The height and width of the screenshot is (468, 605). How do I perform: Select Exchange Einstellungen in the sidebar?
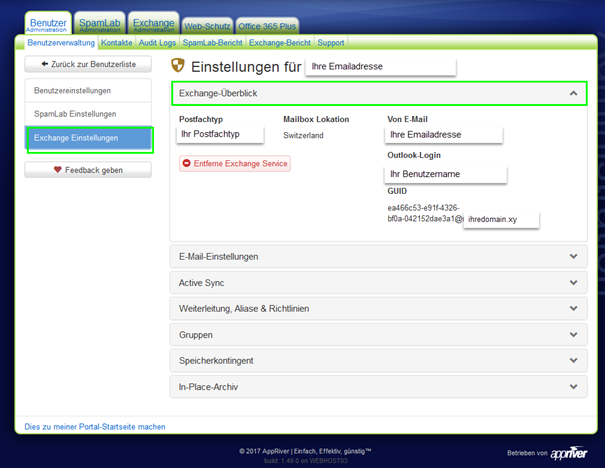pos(88,138)
